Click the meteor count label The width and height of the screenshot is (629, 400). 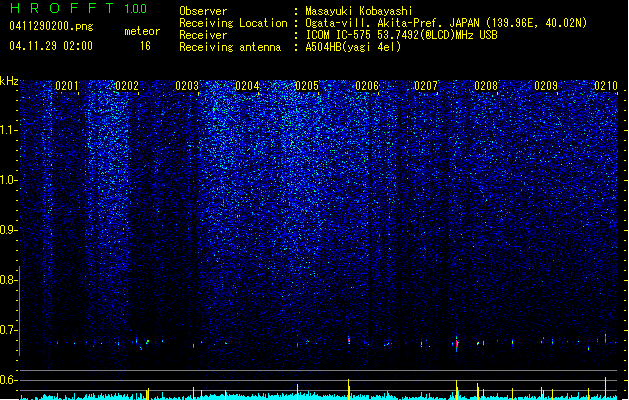click(142, 31)
